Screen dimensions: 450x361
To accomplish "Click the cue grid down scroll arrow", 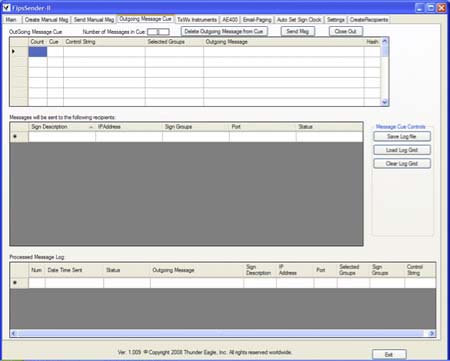I will 384,102.
